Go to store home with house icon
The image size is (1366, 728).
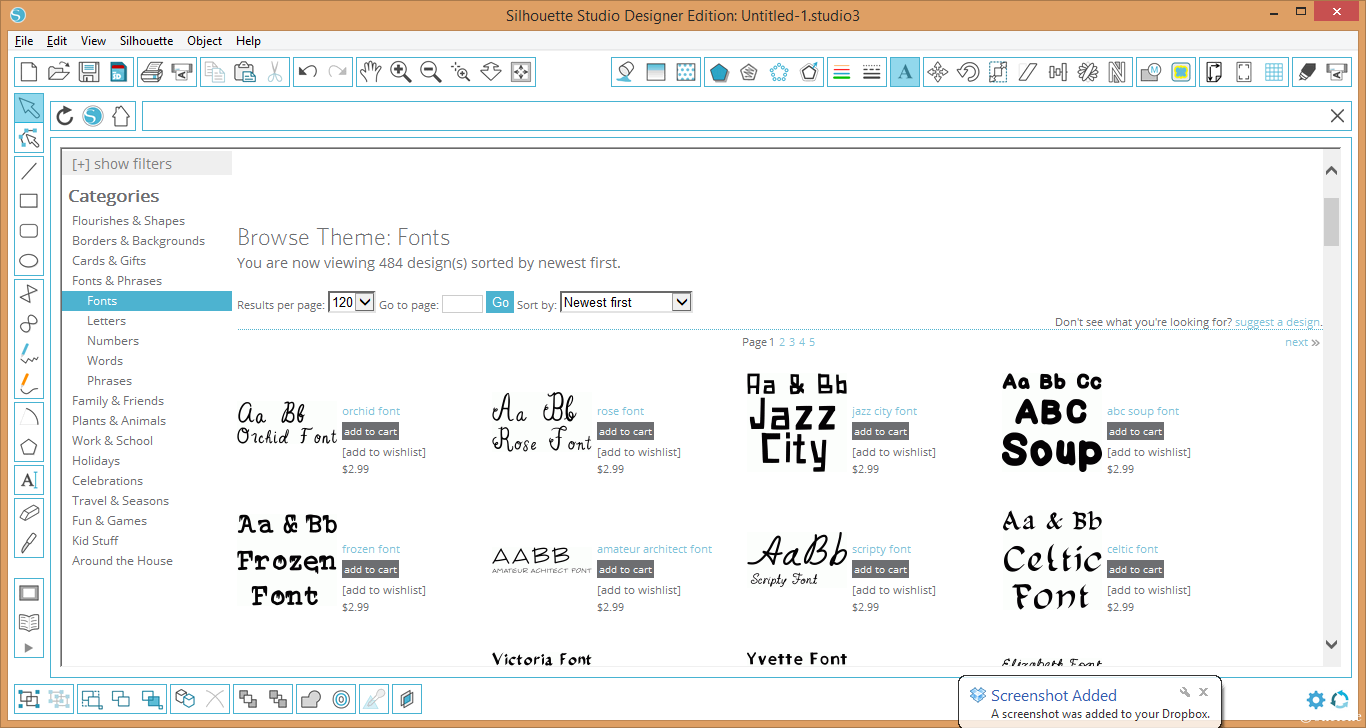pyautogui.click(x=121, y=116)
